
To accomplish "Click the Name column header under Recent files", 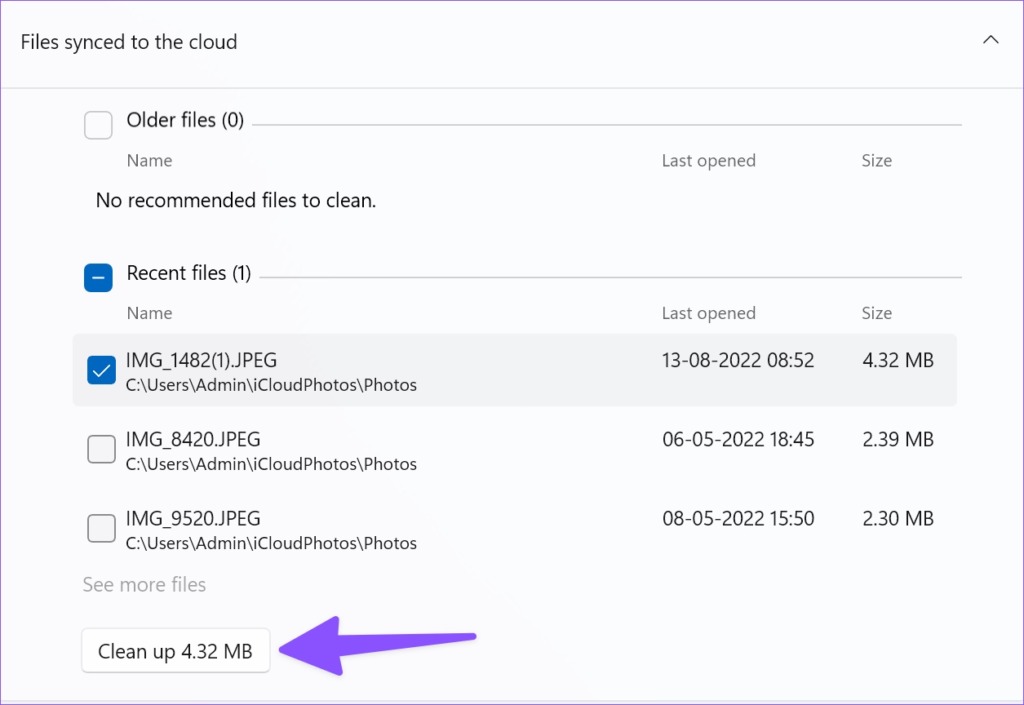I will tap(149, 312).
